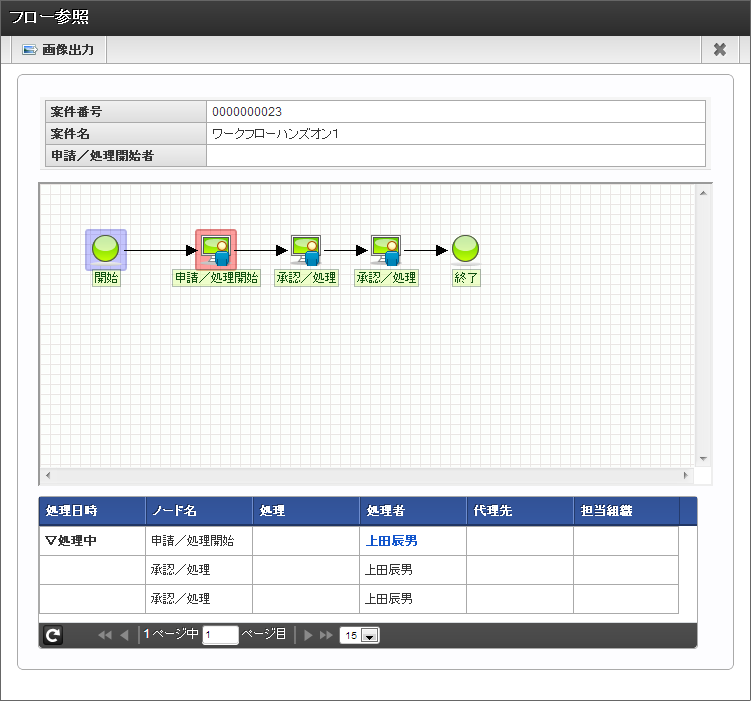This screenshot has width=751, height=701.
Task: Close the フロー参照 dialog with X
Action: pos(719,49)
